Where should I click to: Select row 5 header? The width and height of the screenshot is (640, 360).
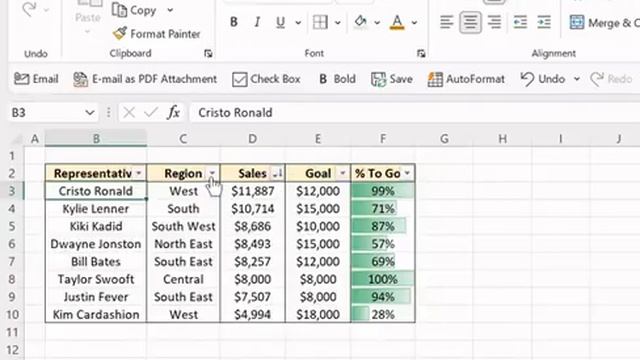(x=12, y=226)
